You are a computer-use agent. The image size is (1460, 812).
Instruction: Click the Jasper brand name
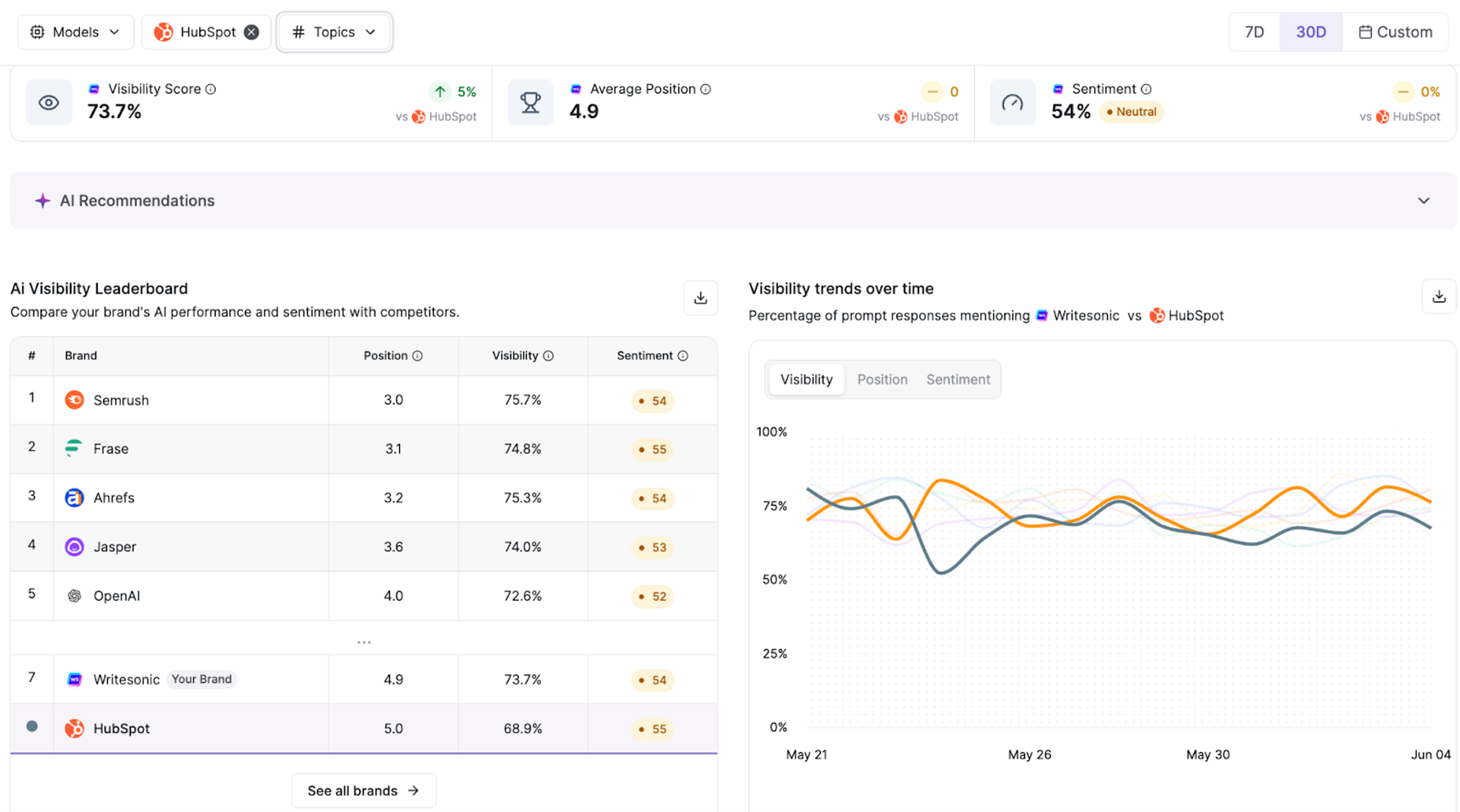pyautogui.click(x=115, y=547)
